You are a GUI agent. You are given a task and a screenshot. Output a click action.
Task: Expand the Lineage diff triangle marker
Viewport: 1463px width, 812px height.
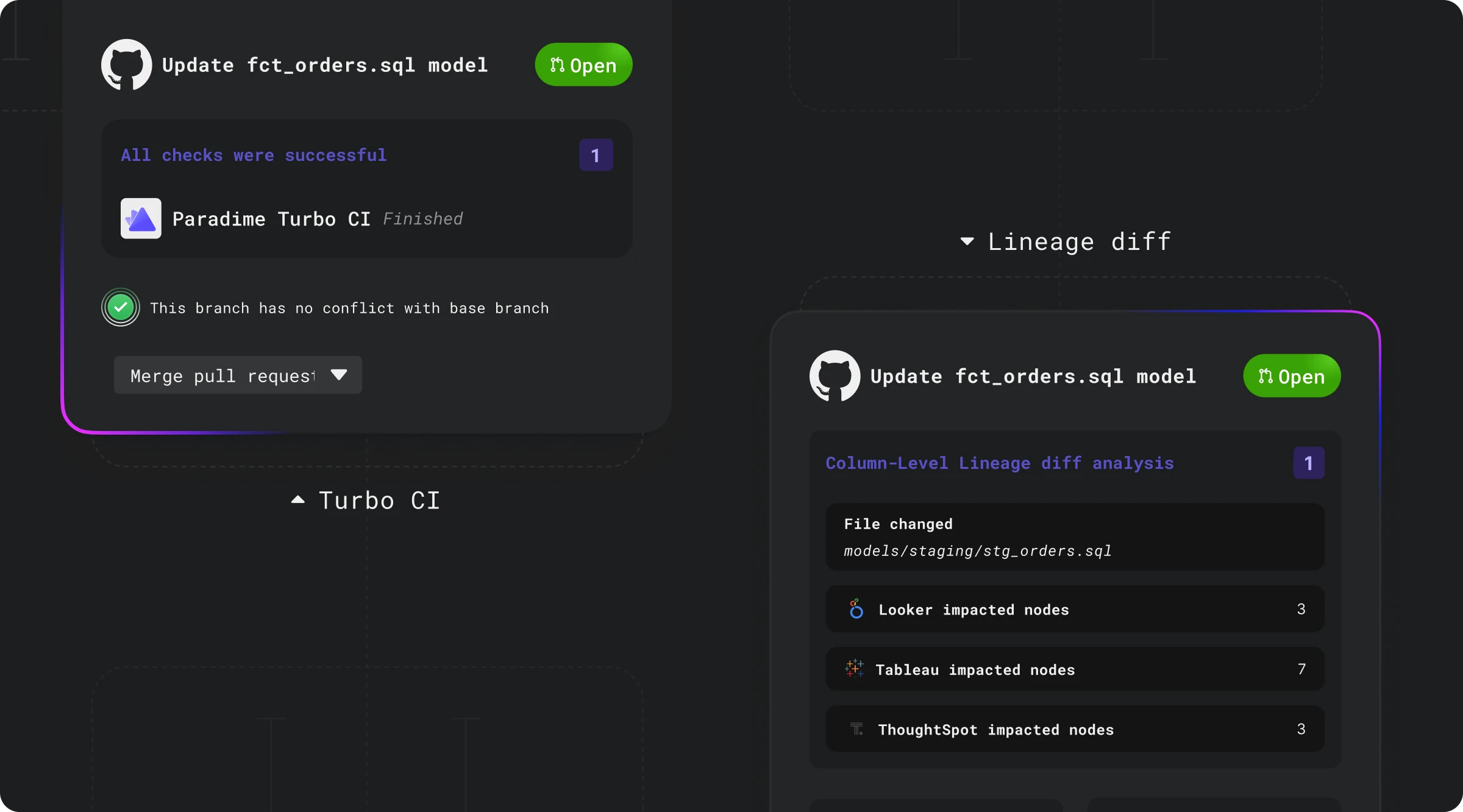967,241
